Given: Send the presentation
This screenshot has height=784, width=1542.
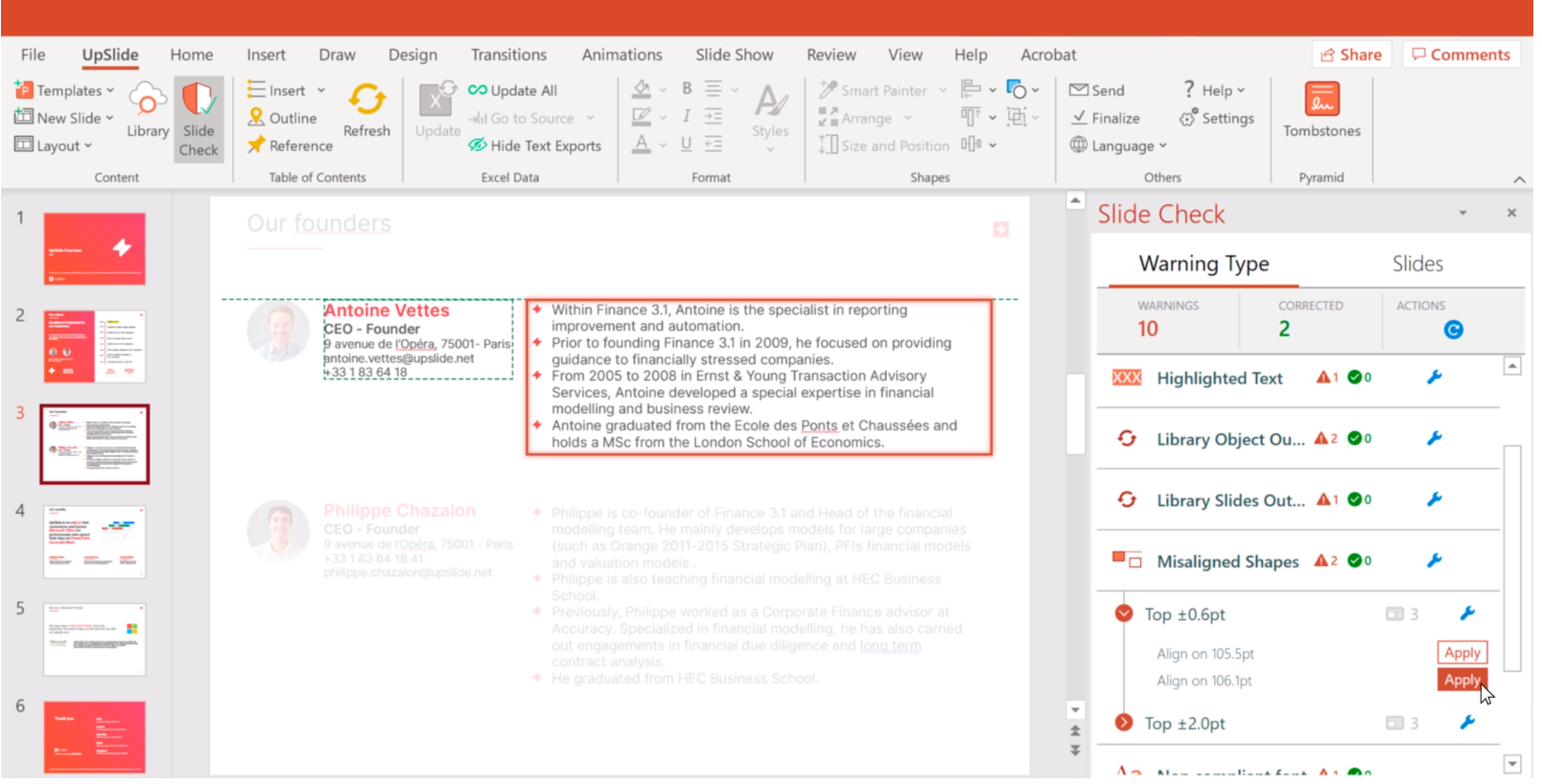Looking at the screenshot, I should (x=1097, y=90).
